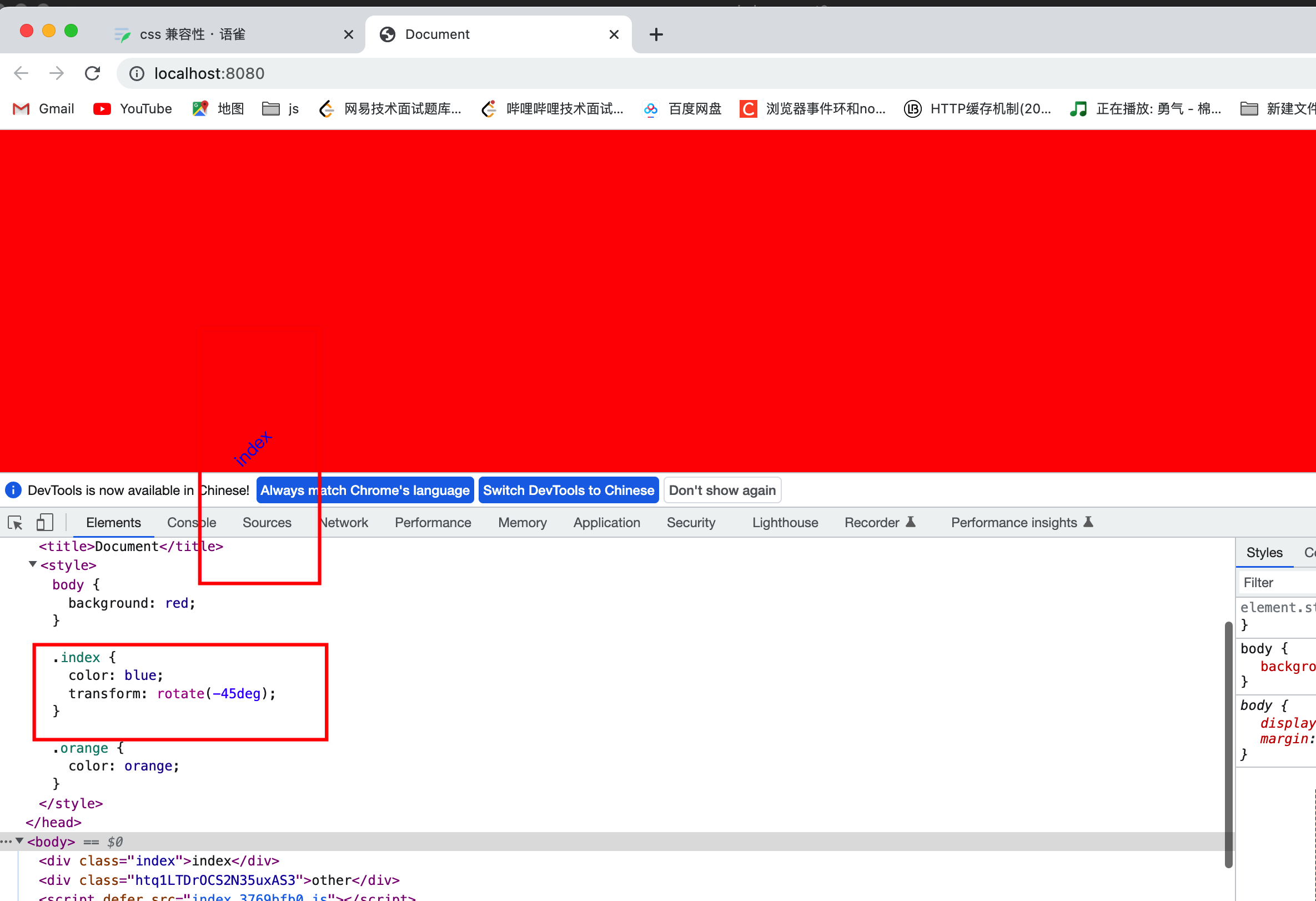Click the 'background: red;' CSS line
Image resolution: width=1316 pixels, height=901 pixels.
coord(132,604)
